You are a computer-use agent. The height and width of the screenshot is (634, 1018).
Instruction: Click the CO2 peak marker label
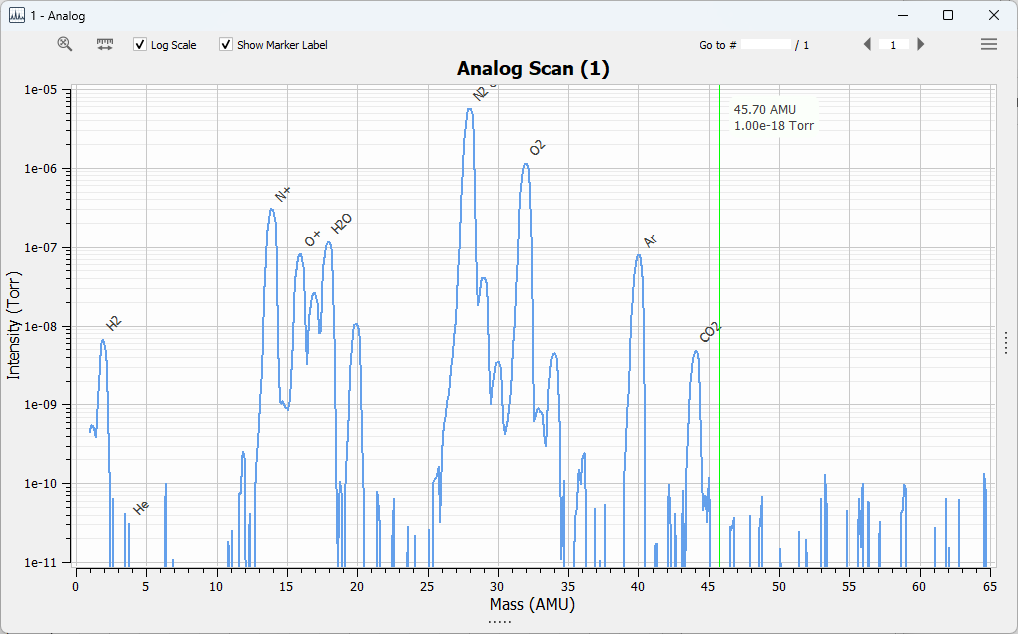coord(710,333)
